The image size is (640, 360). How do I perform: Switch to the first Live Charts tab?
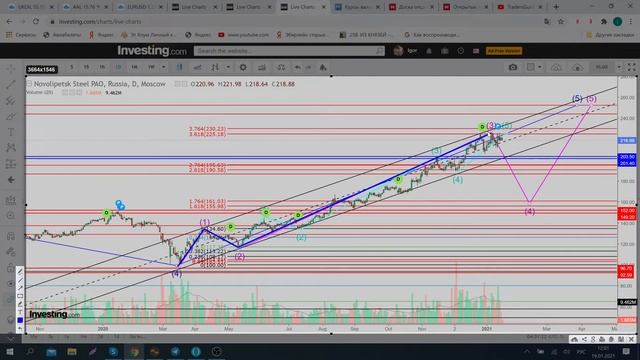194,7
